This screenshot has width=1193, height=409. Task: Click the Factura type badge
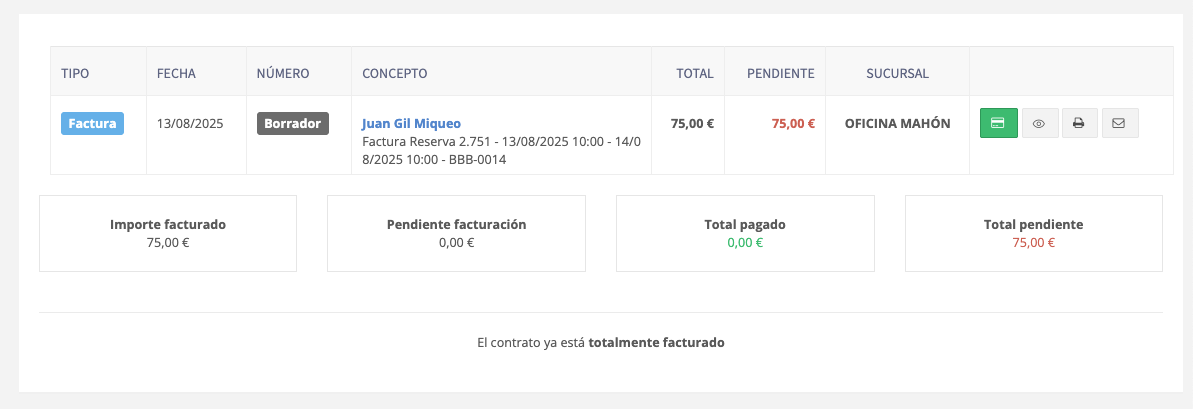[x=92, y=123]
